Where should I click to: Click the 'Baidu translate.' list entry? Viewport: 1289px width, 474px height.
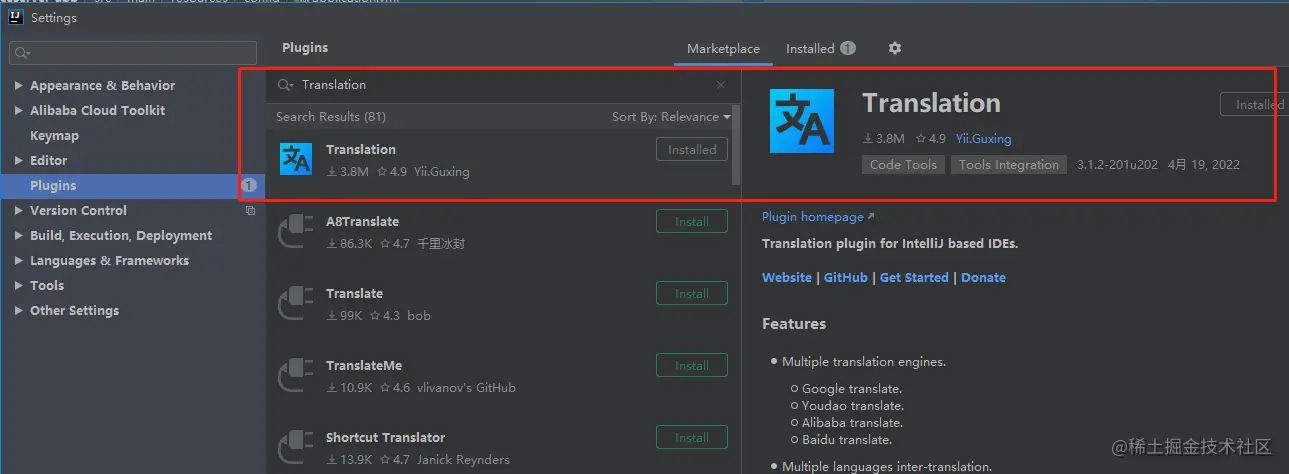tap(847, 440)
